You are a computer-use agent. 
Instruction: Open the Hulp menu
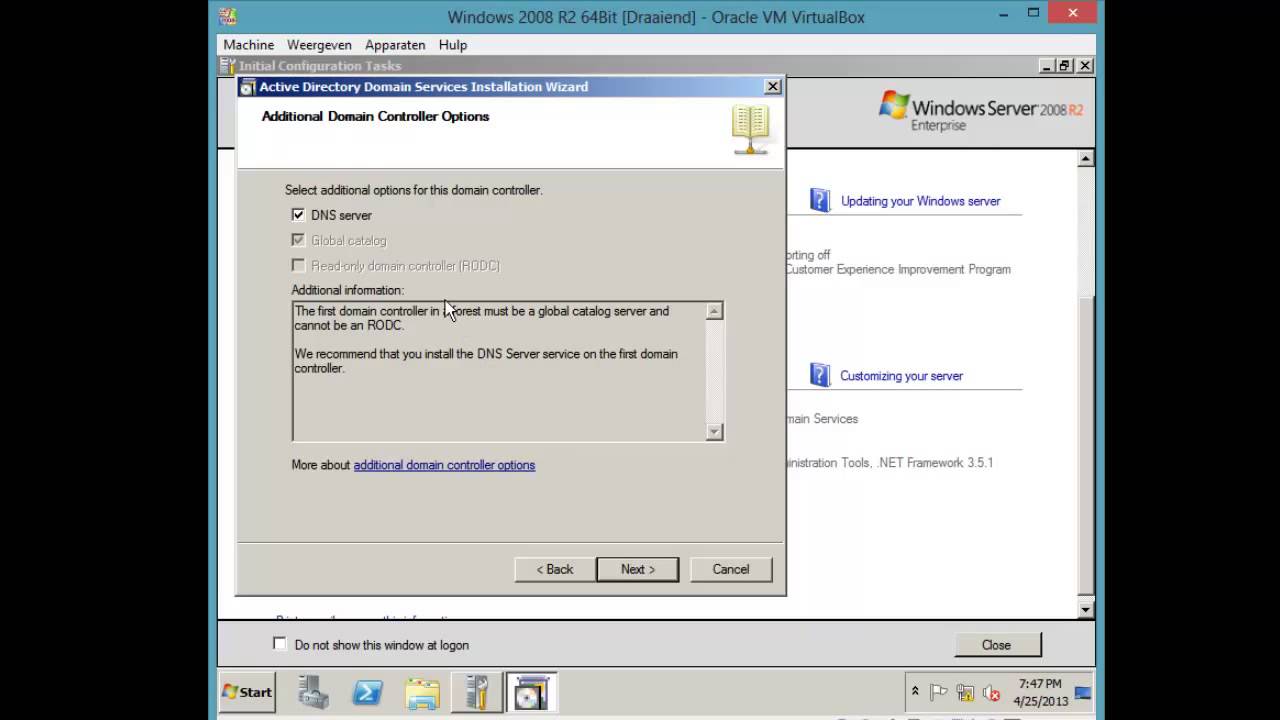click(453, 45)
